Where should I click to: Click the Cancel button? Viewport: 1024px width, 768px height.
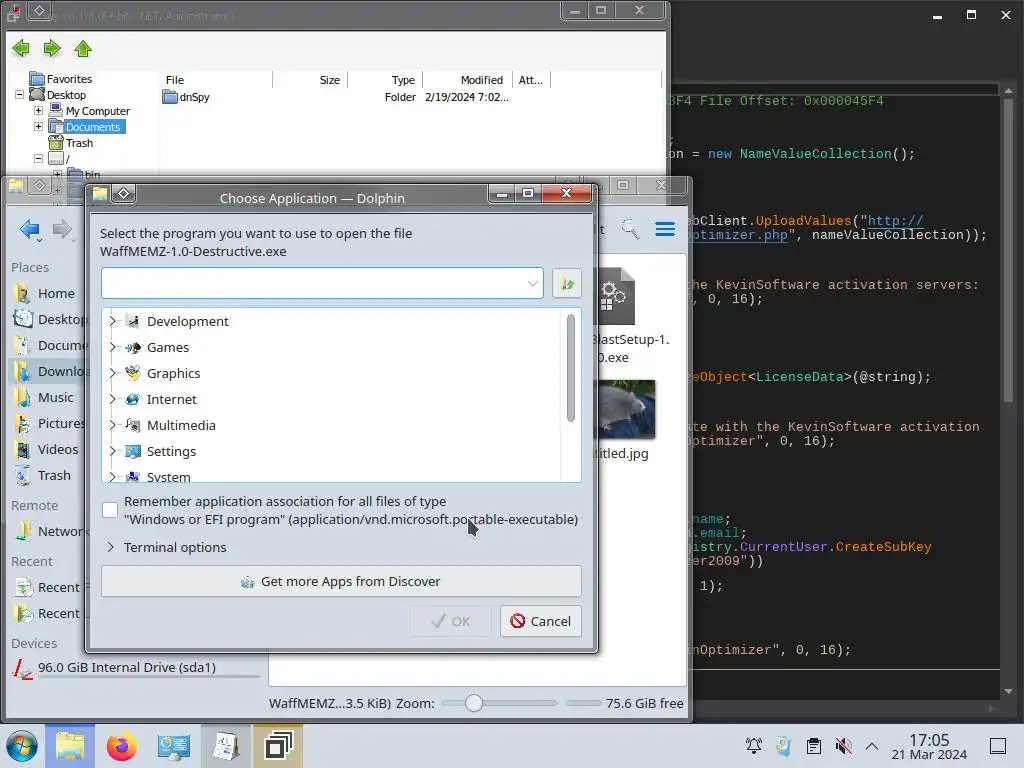(541, 621)
